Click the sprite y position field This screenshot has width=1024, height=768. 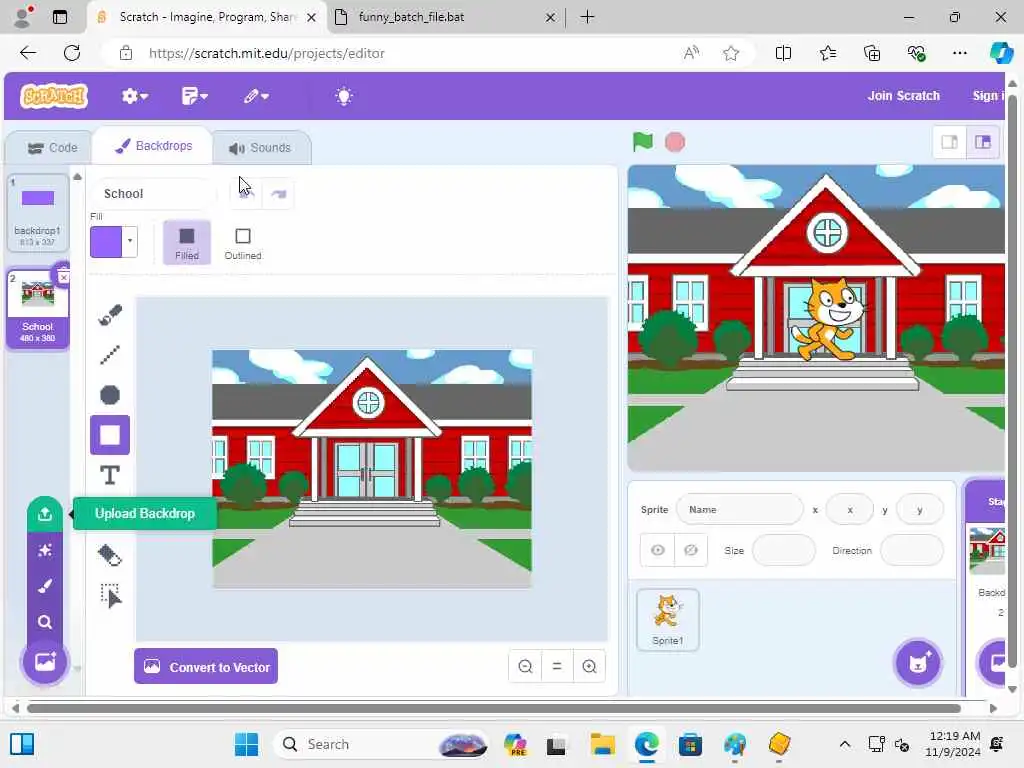(x=920, y=509)
